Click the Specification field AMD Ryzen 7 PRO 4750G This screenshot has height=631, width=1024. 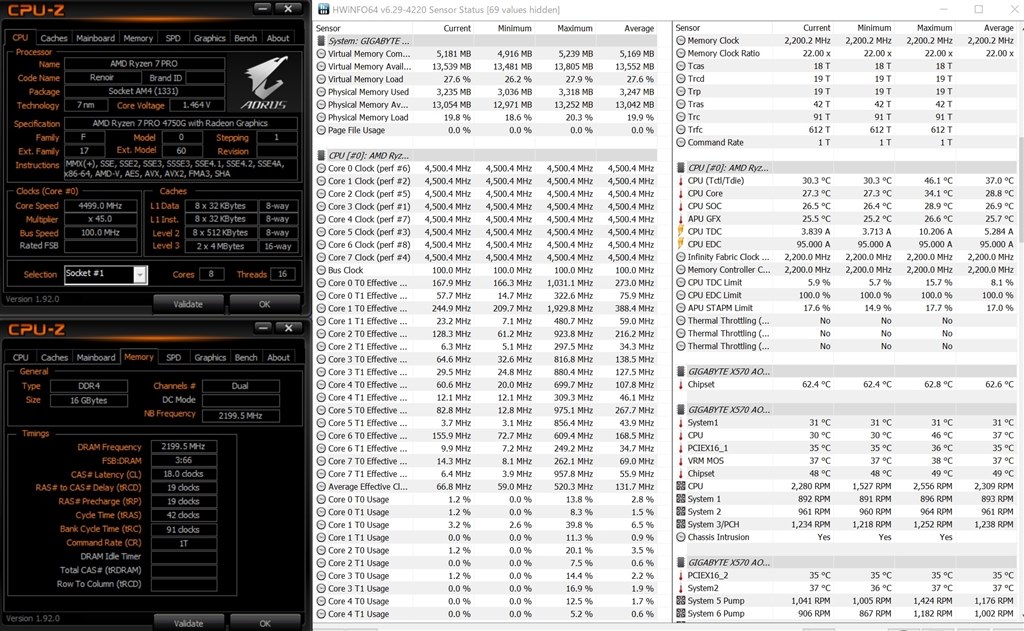(180, 123)
